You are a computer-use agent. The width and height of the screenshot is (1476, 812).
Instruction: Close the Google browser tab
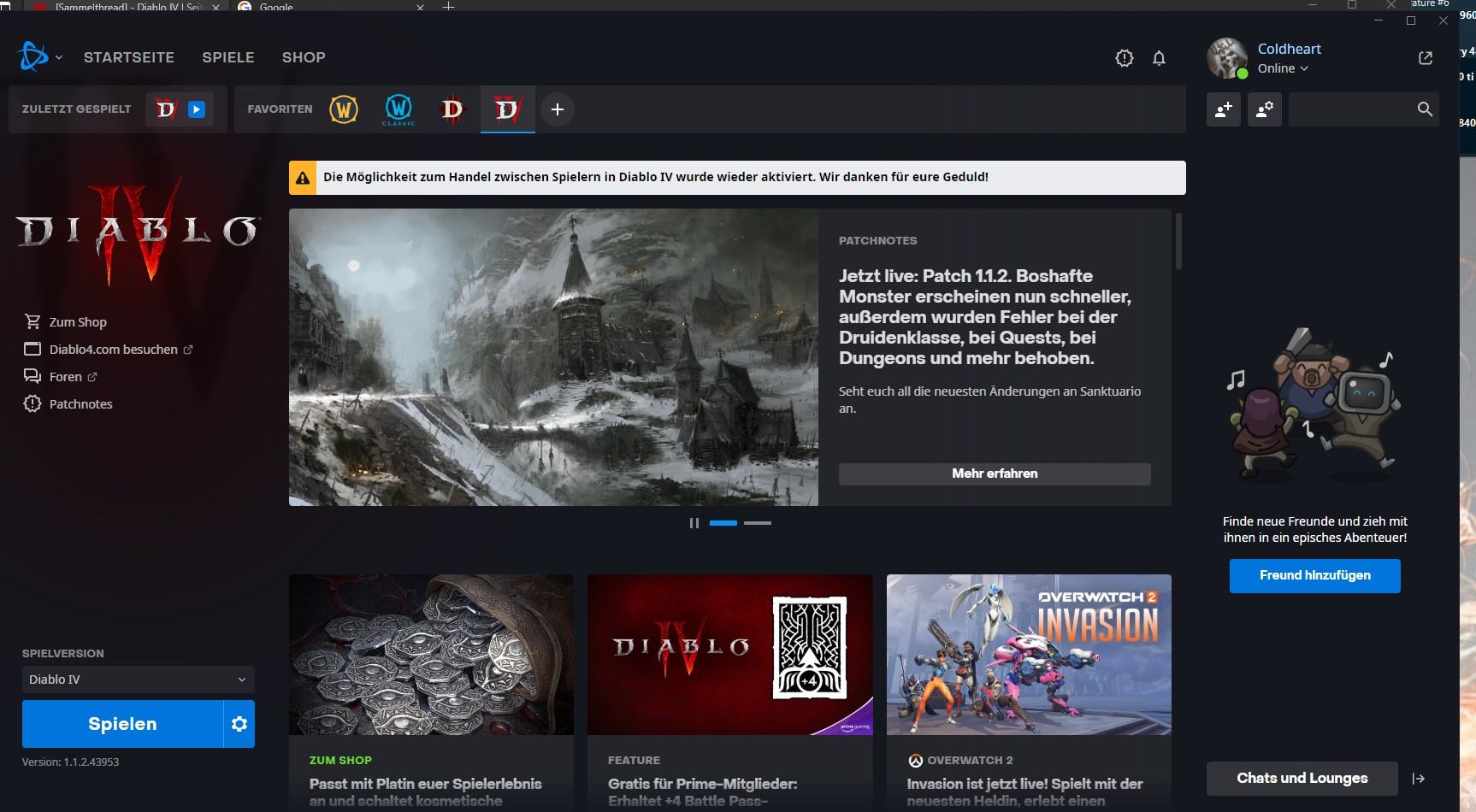point(420,7)
